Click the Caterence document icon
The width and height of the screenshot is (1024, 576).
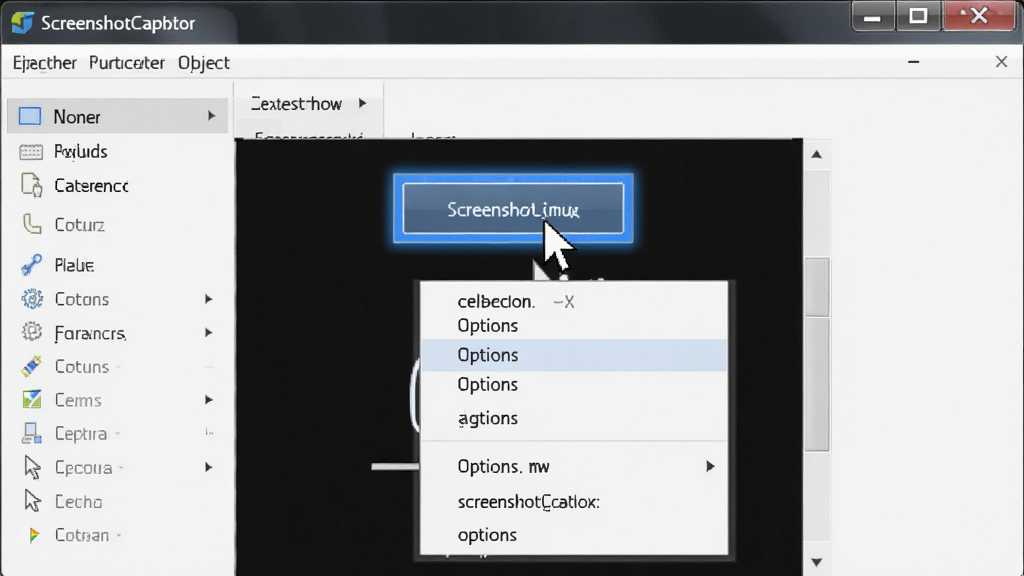pyautogui.click(x=31, y=185)
